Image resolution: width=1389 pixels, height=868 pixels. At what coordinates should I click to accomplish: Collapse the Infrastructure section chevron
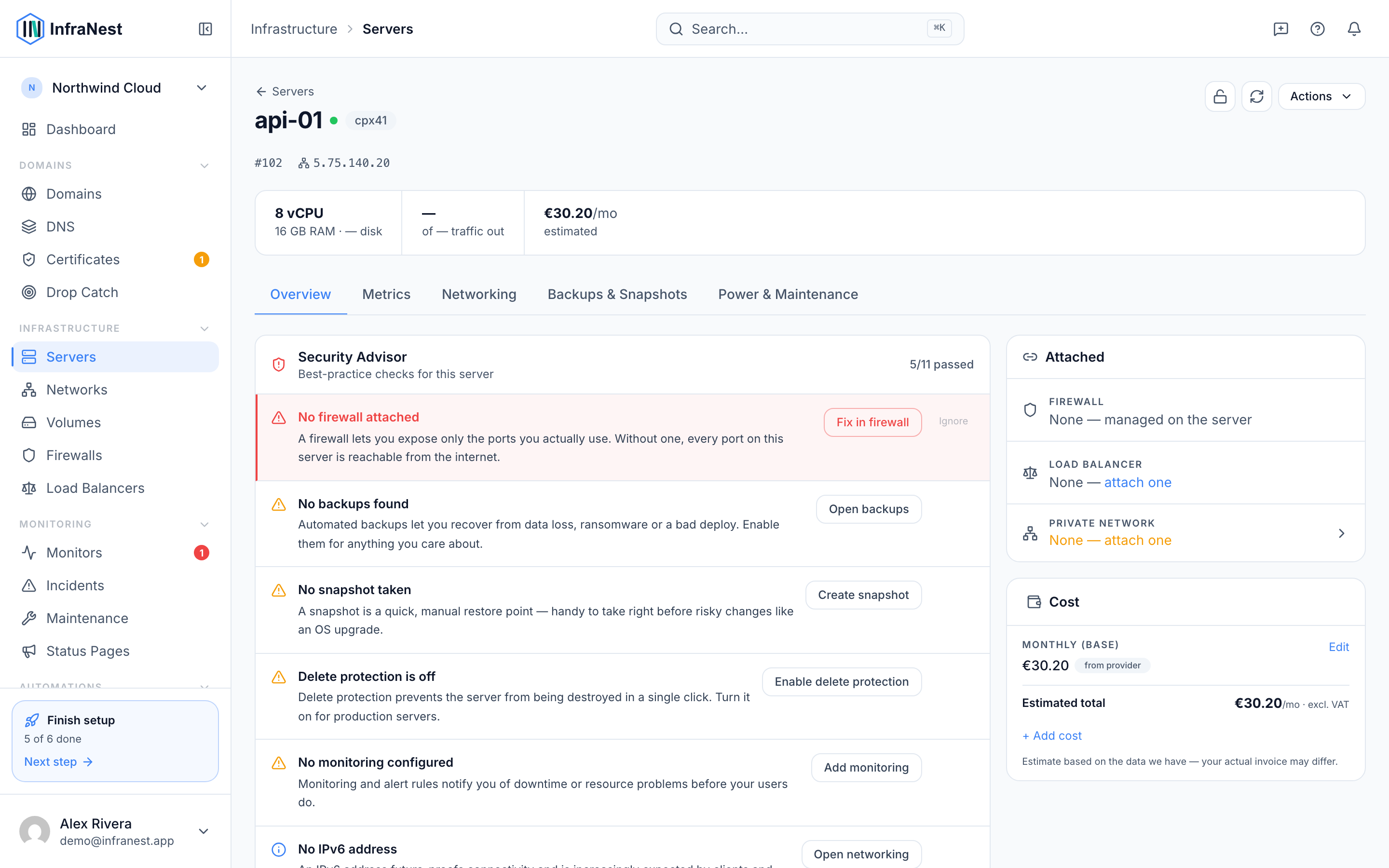[x=204, y=329]
